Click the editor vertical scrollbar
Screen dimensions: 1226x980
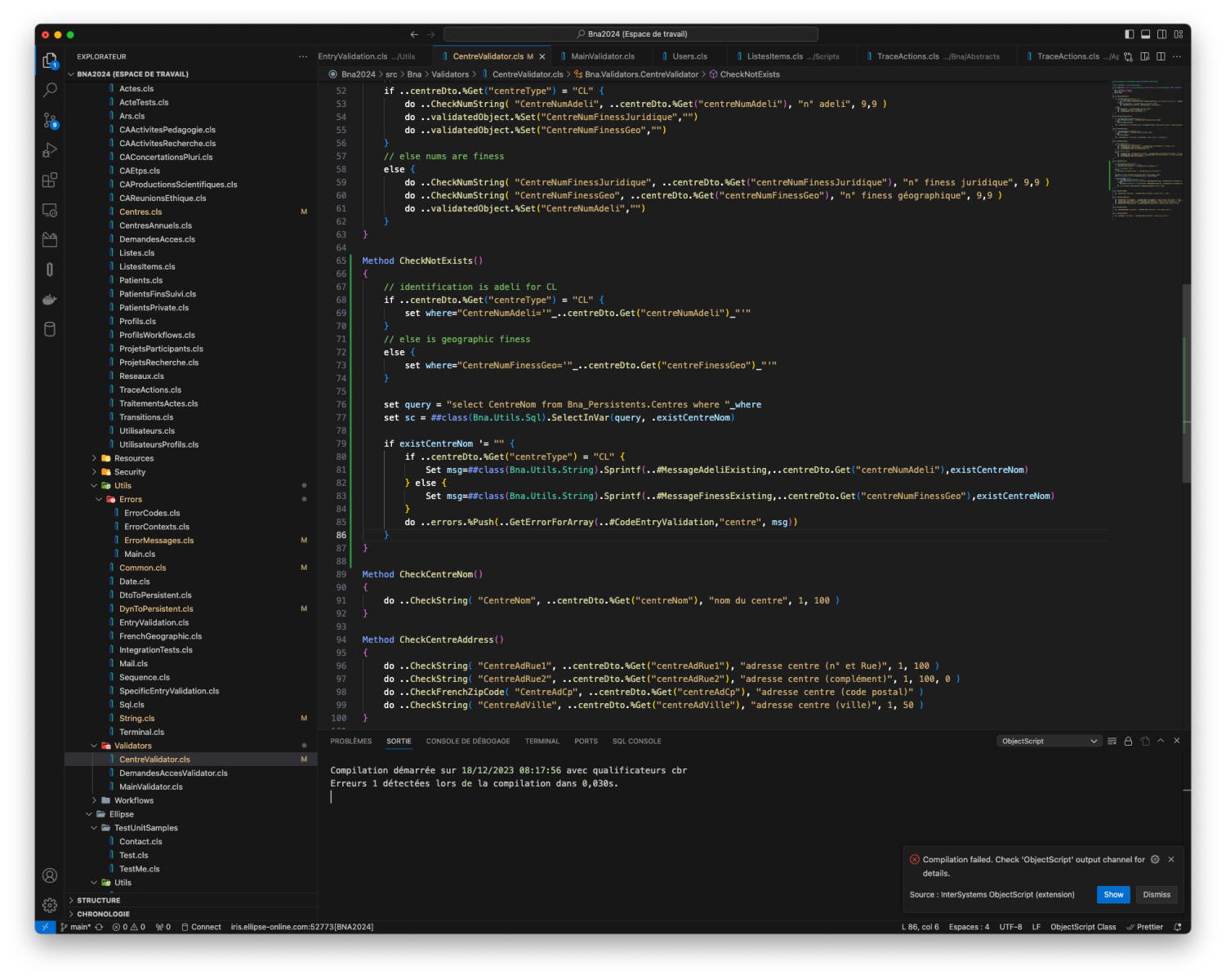coord(1186,384)
